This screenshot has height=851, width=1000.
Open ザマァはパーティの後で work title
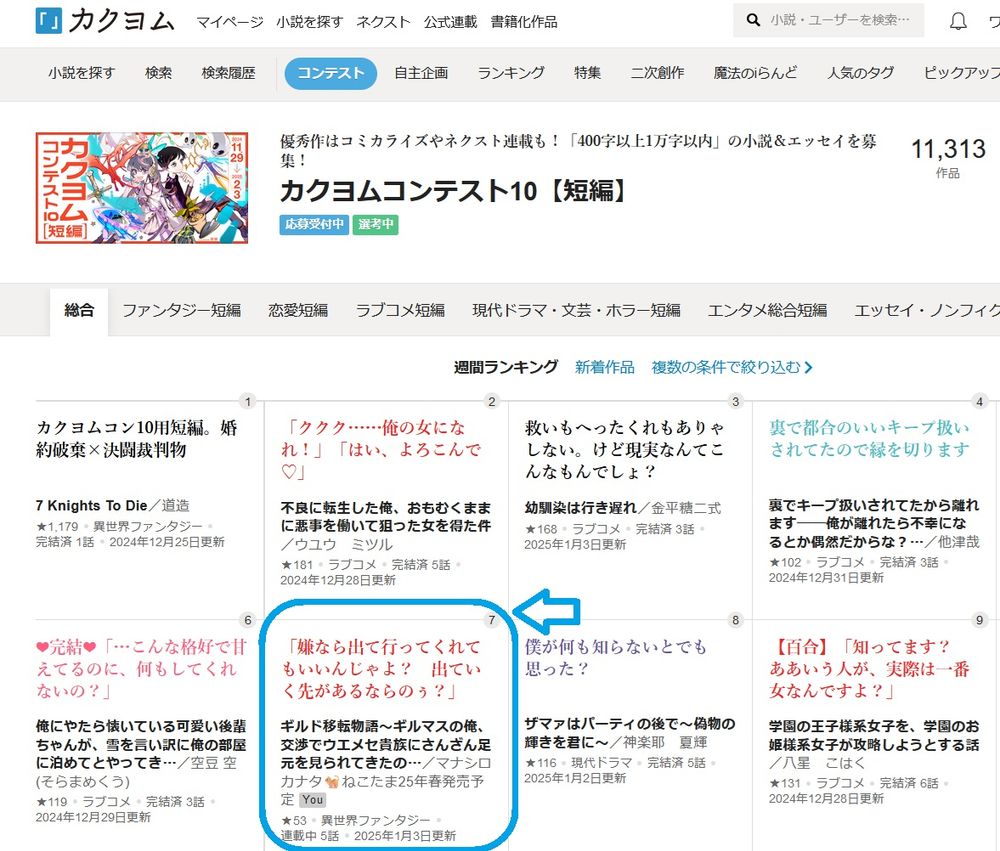pyautogui.click(x=629, y=732)
